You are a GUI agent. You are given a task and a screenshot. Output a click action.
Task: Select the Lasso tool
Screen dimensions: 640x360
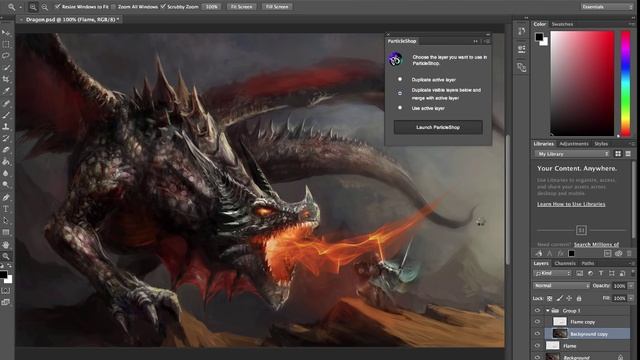[x=6, y=56]
